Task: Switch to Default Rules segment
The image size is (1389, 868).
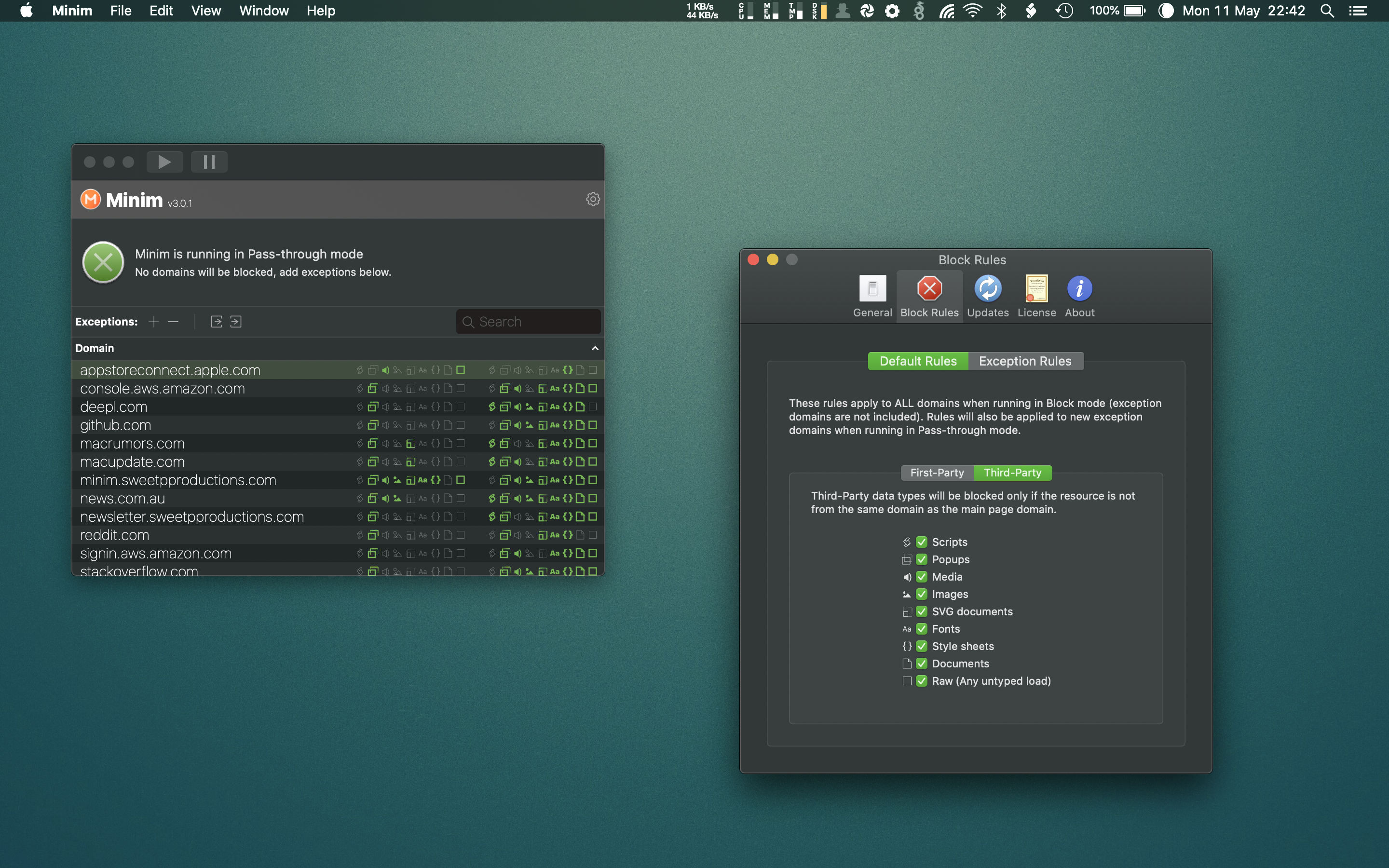Action: pos(918,361)
